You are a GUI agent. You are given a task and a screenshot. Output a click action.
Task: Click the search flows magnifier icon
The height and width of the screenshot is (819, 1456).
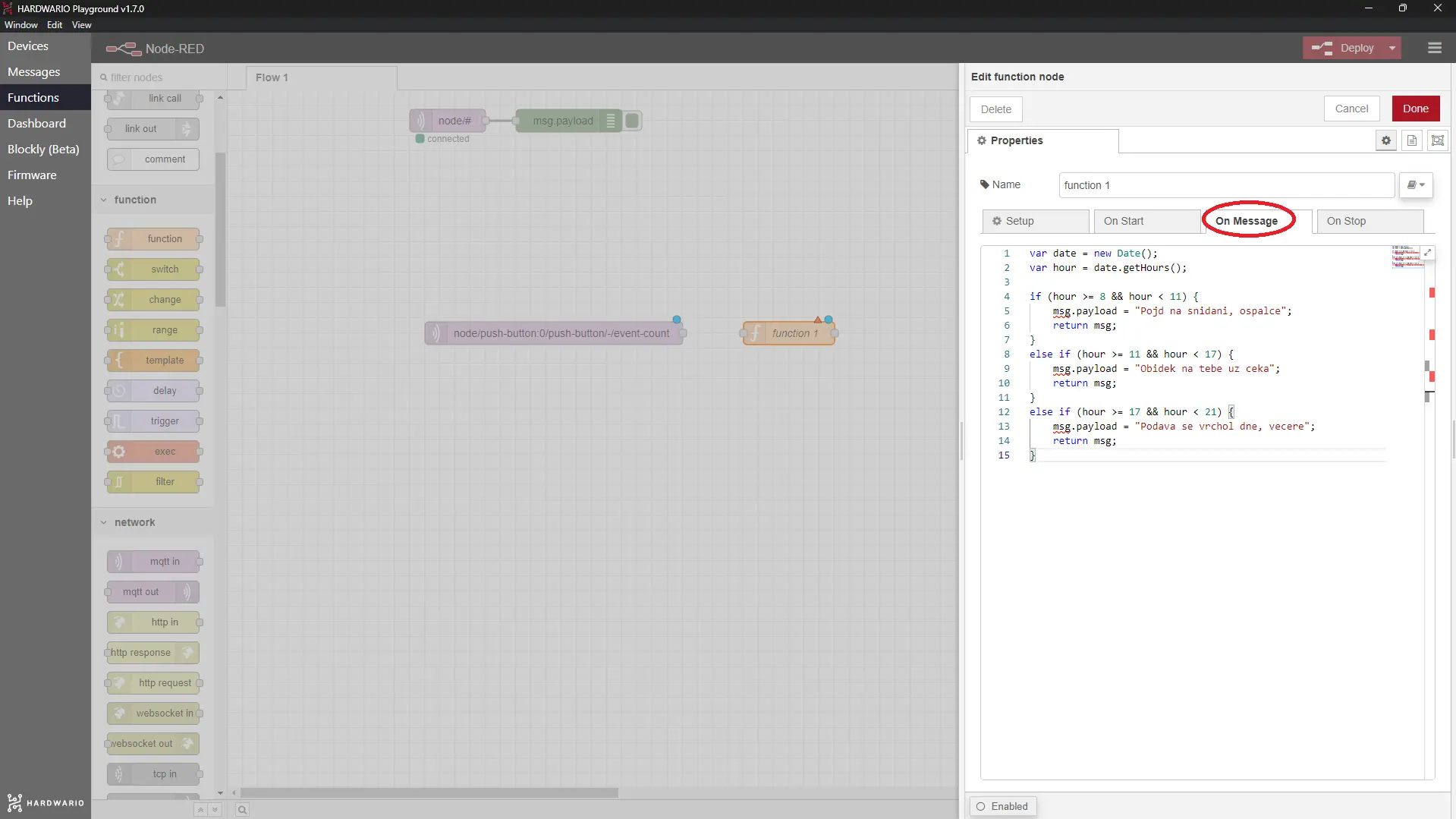click(242, 810)
